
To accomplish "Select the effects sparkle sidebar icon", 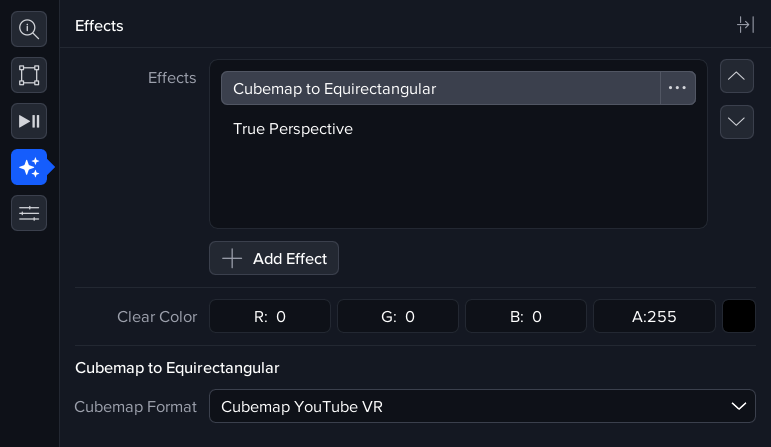I will pos(29,167).
